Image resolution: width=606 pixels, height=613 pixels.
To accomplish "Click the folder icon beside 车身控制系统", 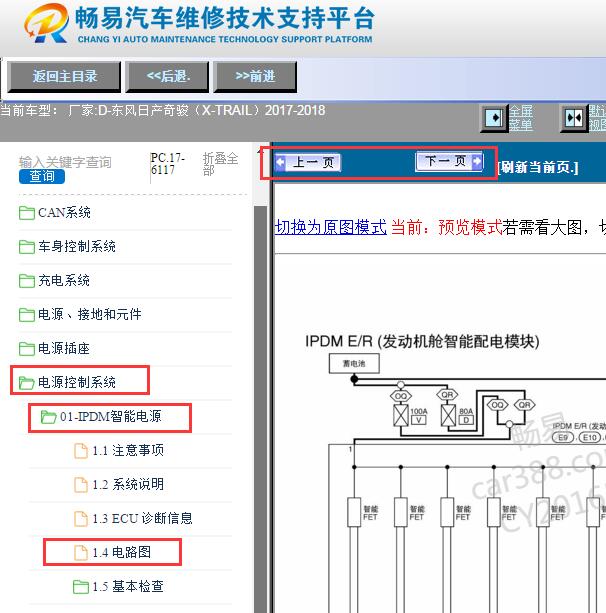I will [x=27, y=247].
